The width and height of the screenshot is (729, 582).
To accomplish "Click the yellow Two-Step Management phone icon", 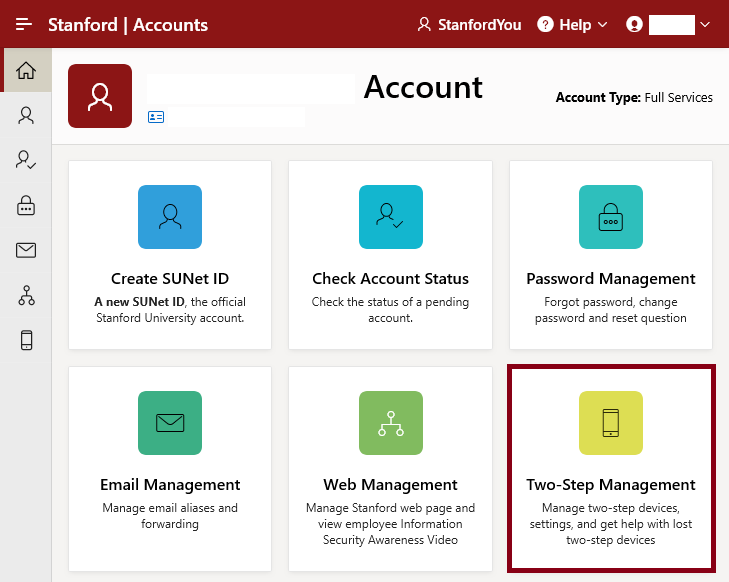I will [611, 423].
